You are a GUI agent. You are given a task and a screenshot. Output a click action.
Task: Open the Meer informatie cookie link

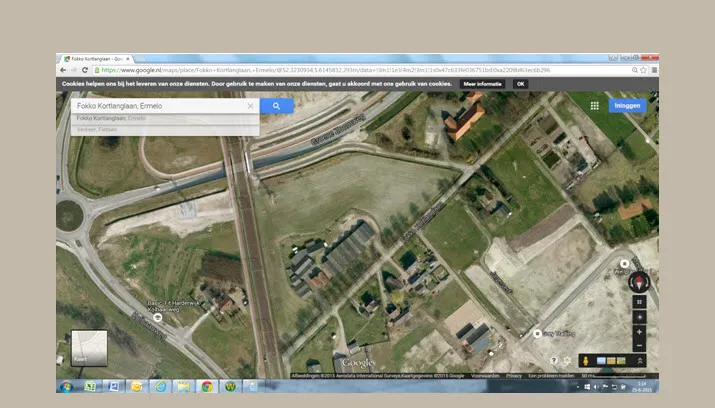(x=482, y=84)
